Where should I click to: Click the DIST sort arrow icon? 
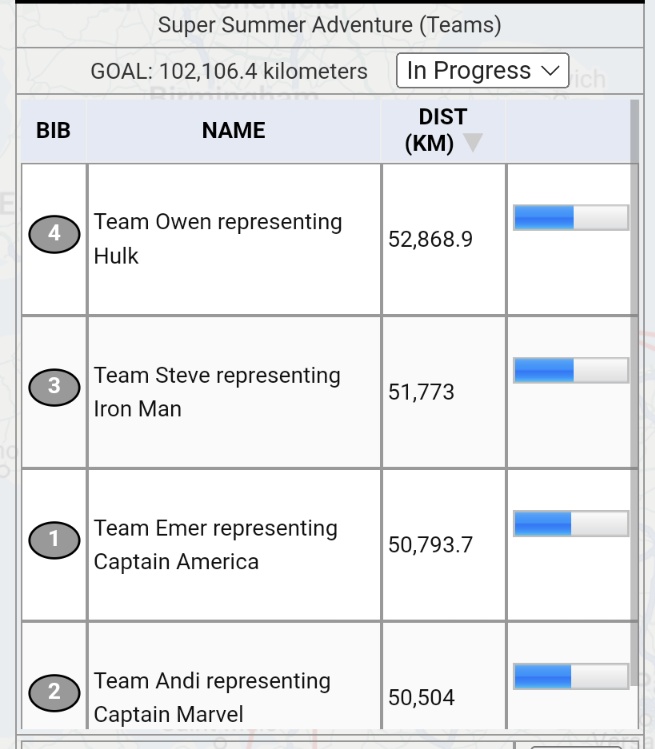[473, 145]
